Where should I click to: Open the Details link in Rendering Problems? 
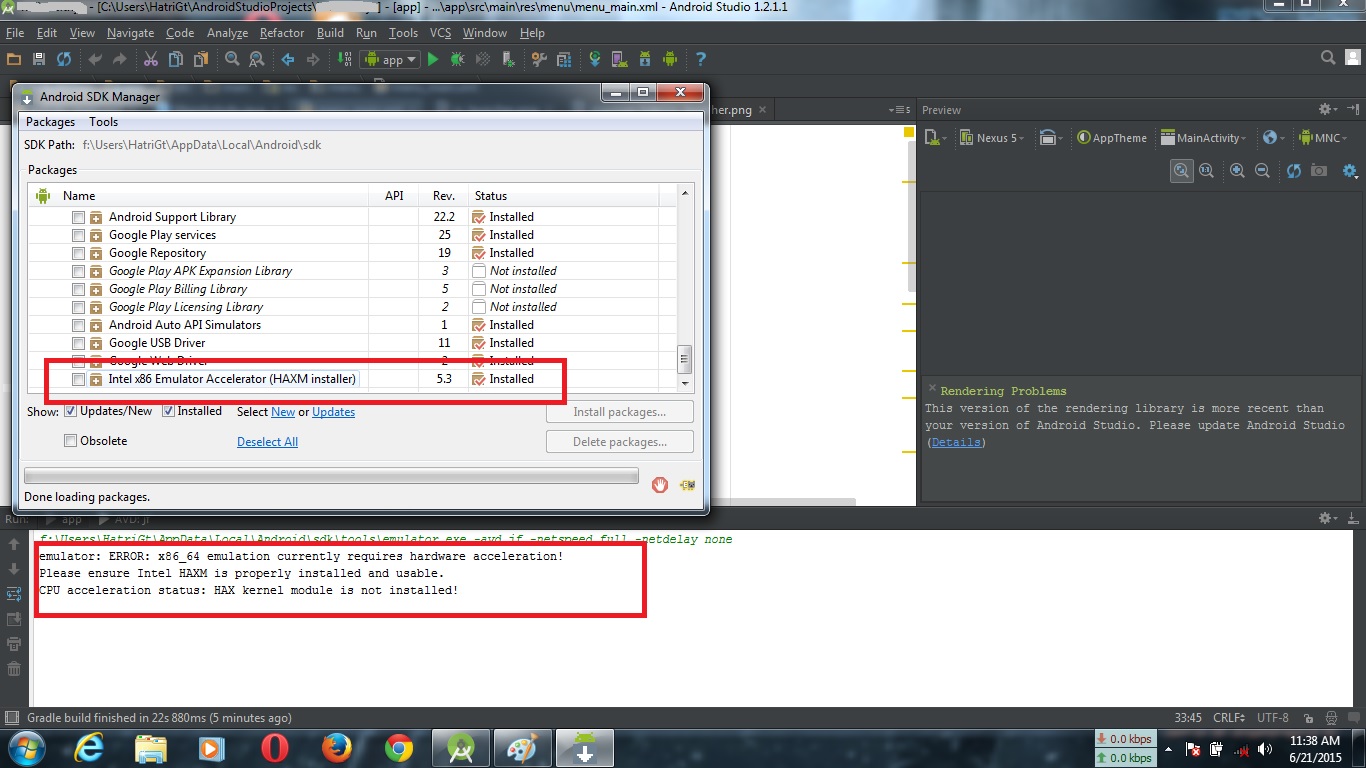click(956, 442)
